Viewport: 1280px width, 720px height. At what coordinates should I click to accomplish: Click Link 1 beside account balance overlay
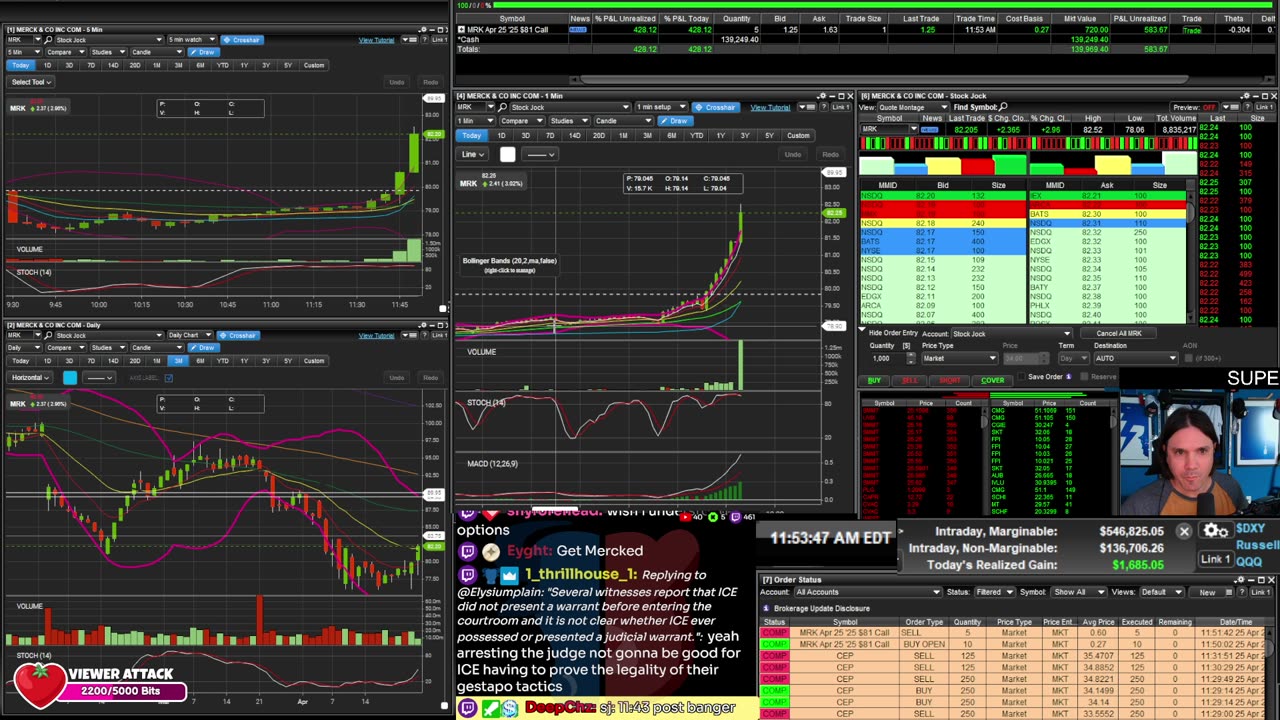coord(1215,560)
